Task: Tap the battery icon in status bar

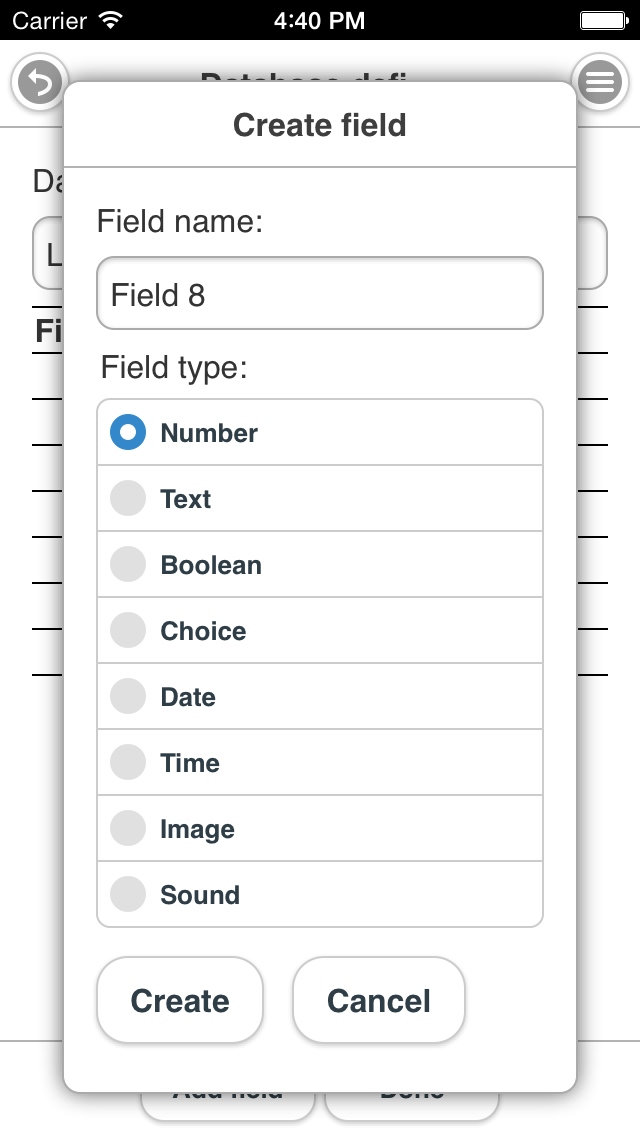Action: [x=603, y=19]
